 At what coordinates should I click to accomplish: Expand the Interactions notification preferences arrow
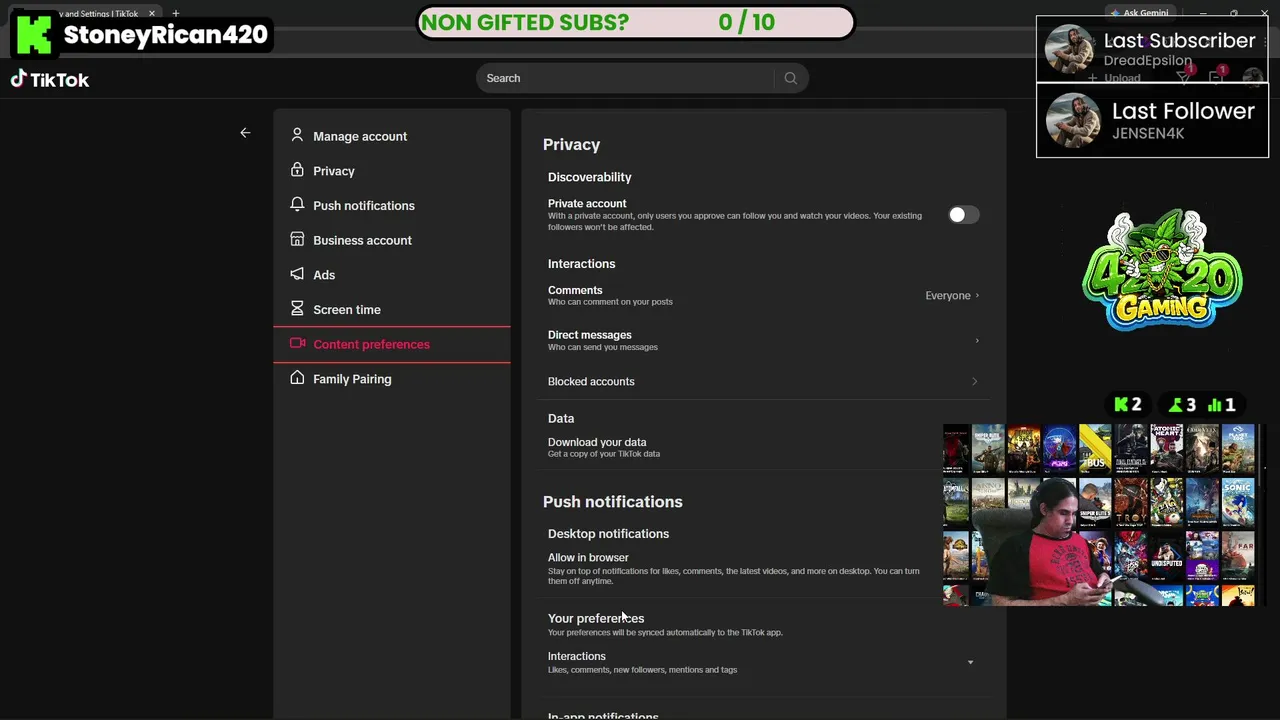[970, 662]
